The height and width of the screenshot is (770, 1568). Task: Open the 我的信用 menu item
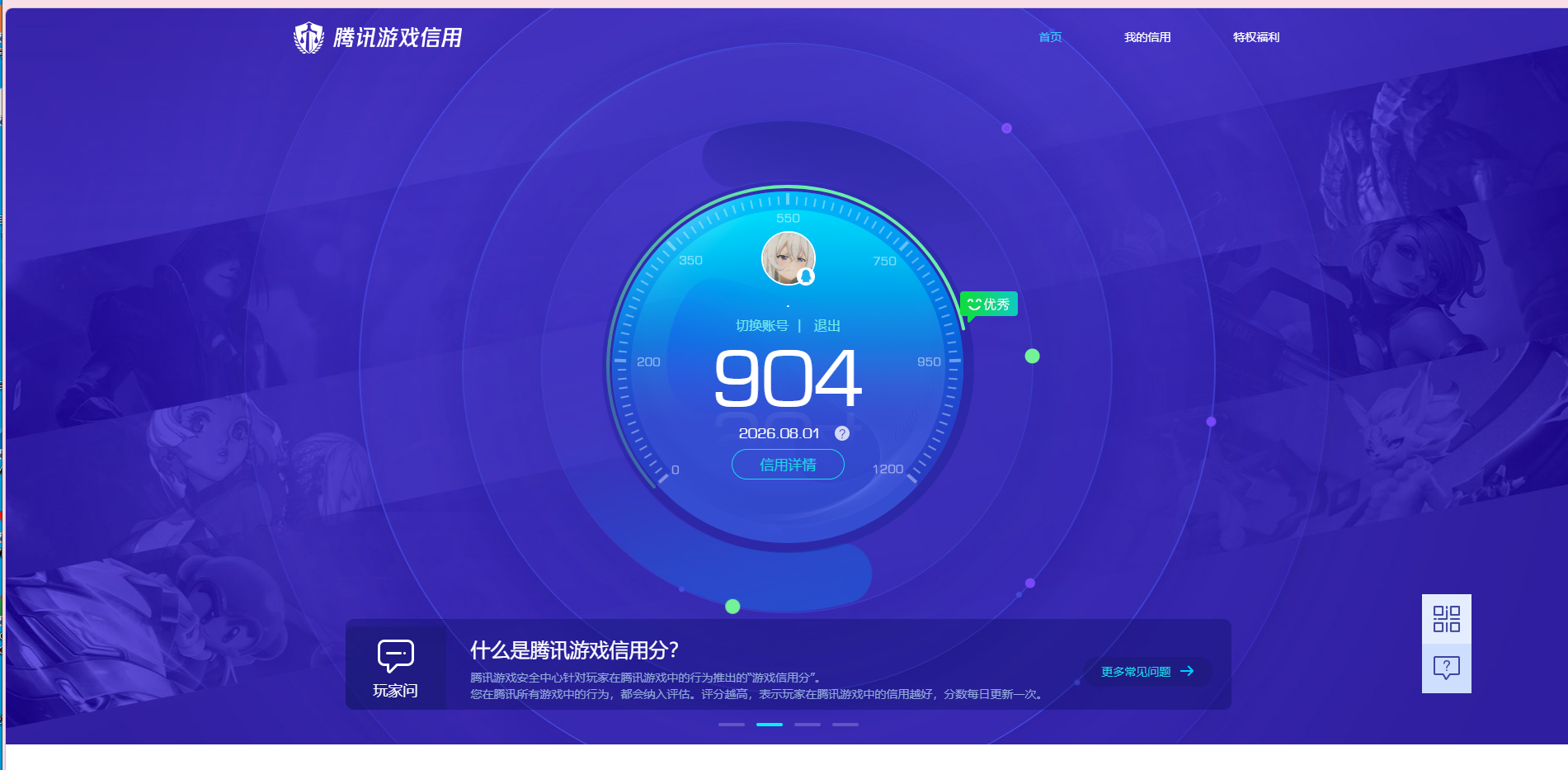click(1147, 37)
